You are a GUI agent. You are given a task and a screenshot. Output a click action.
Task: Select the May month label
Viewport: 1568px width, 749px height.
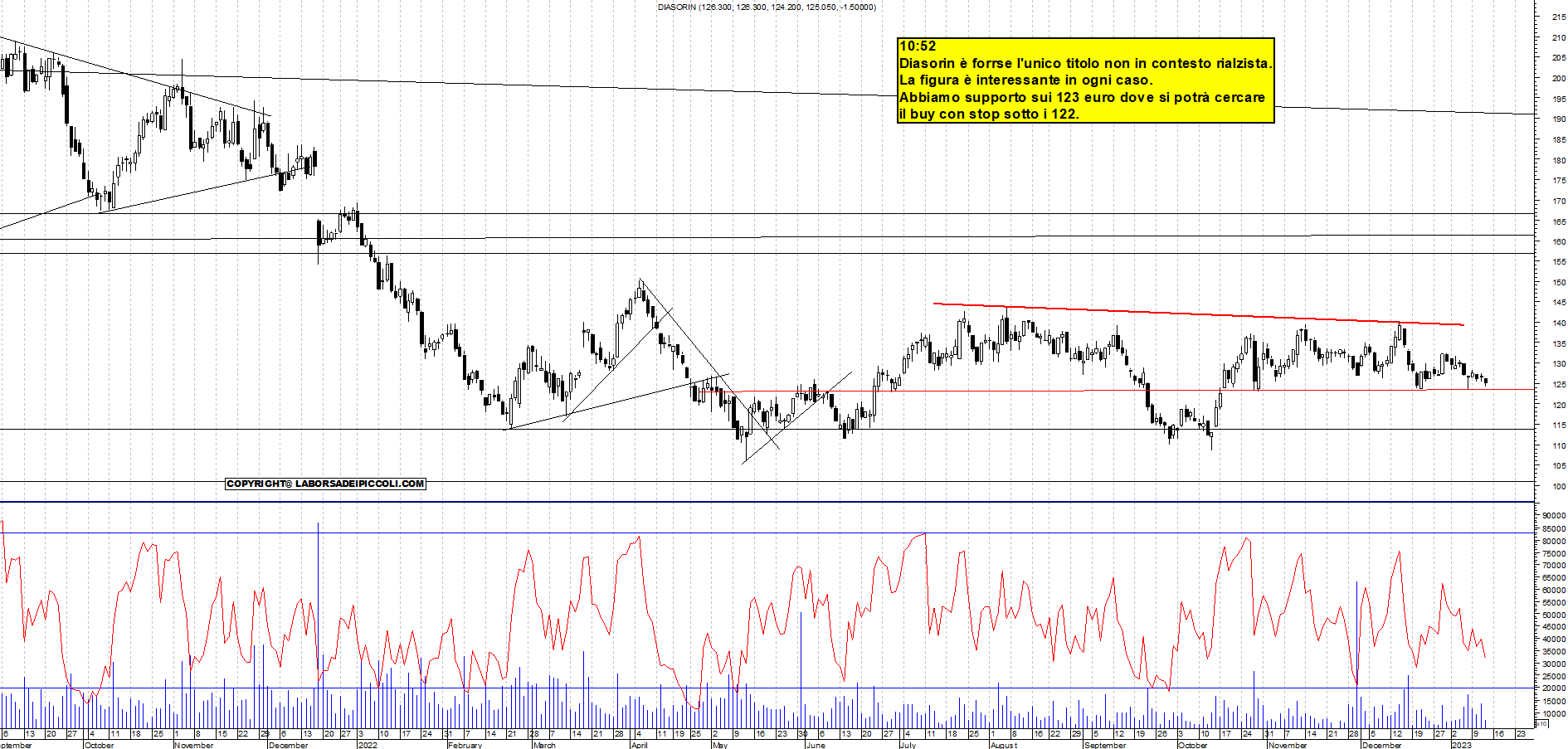point(719,745)
